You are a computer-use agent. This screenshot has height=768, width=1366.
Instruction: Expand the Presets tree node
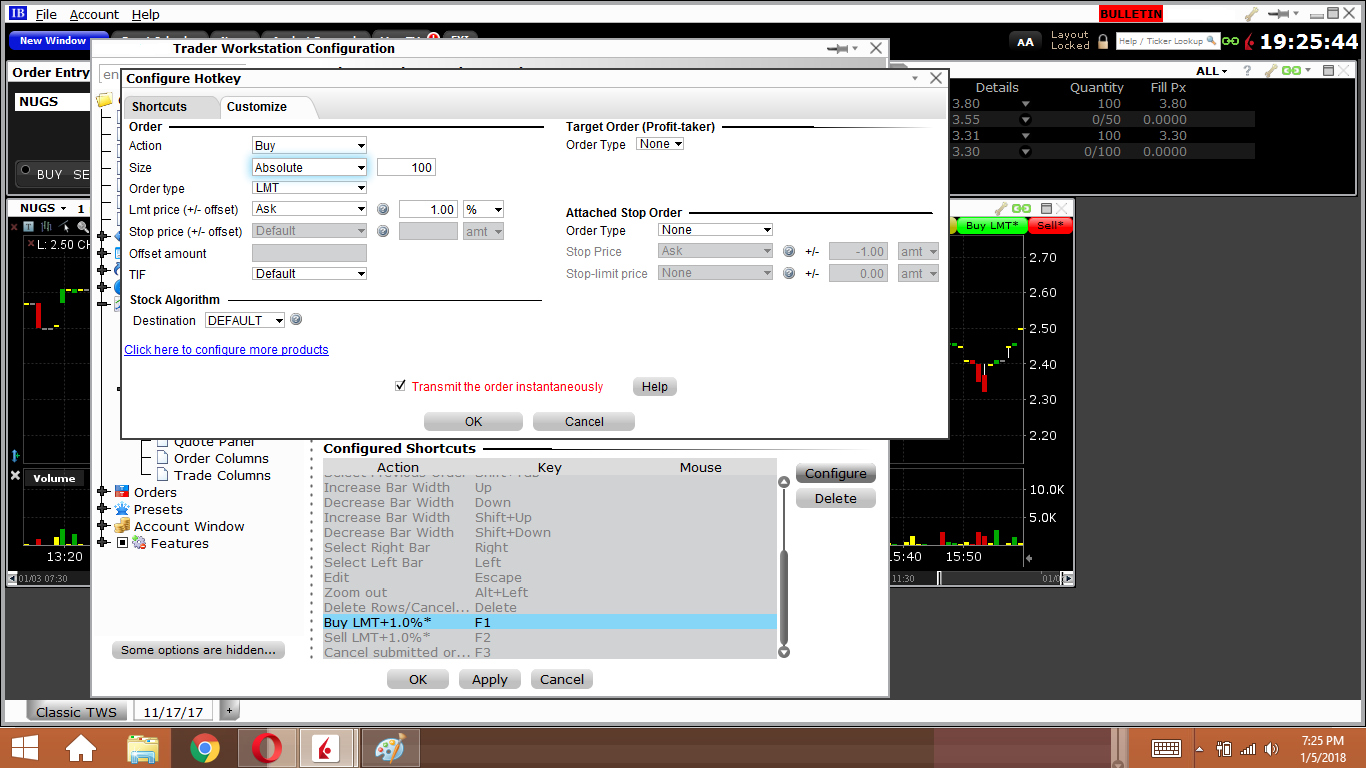coord(102,509)
